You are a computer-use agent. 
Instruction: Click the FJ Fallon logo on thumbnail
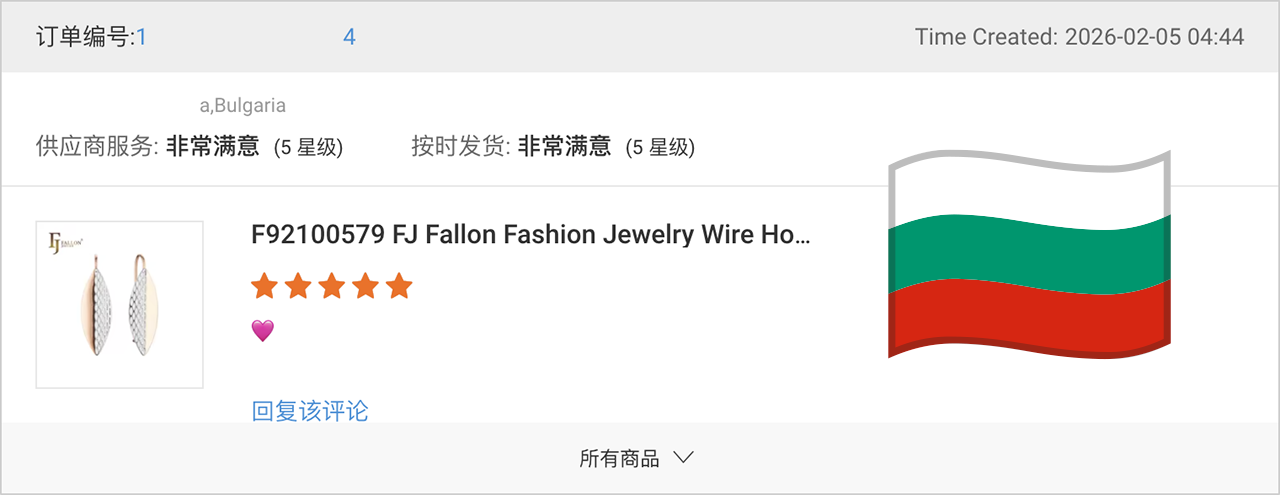click(x=65, y=242)
